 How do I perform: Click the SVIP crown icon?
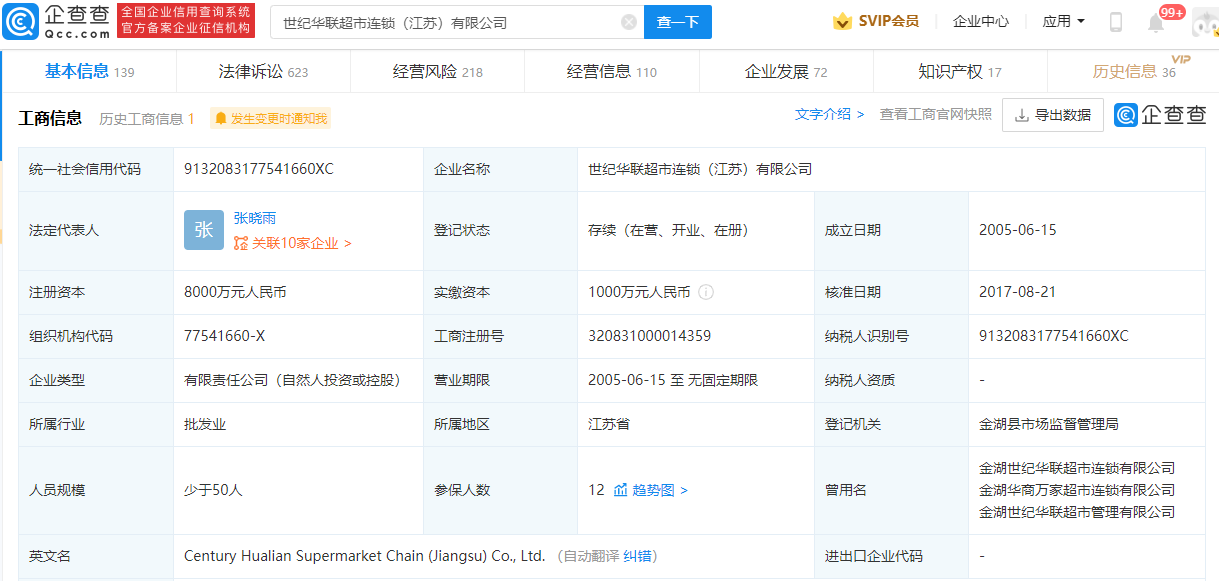843,21
